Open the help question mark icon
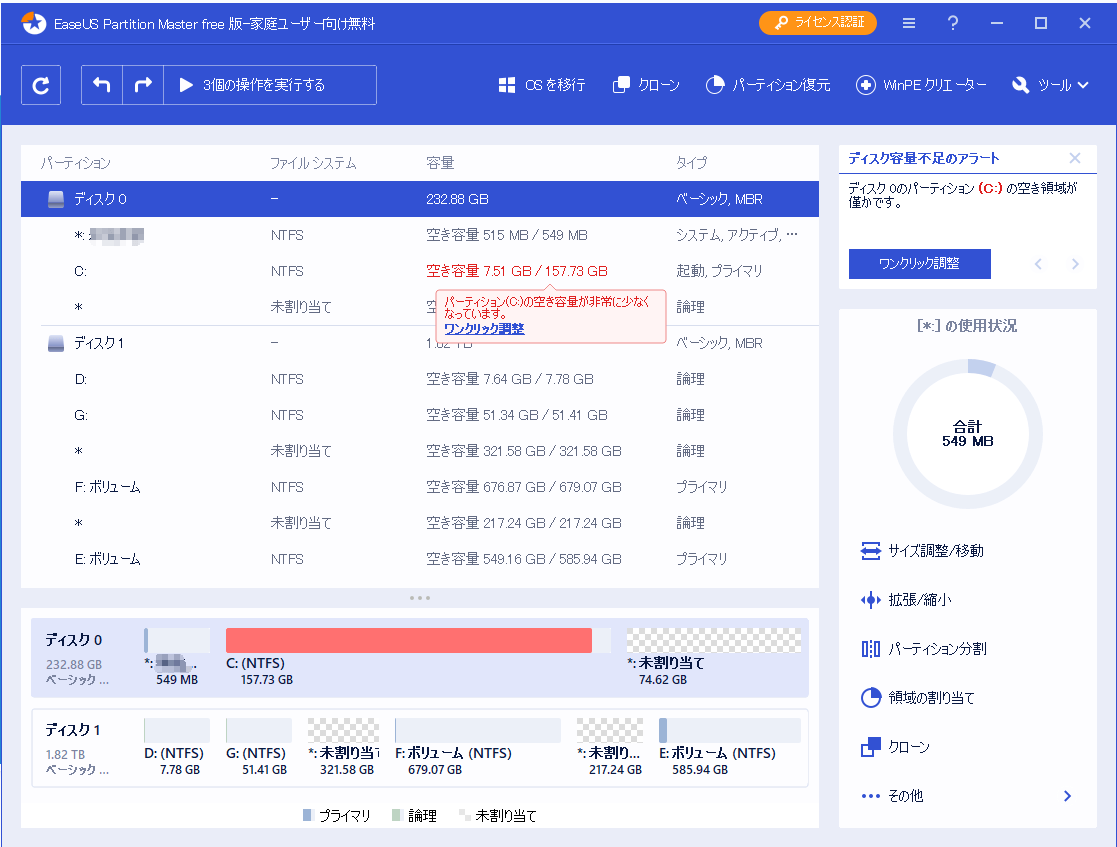 pos(952,23)
